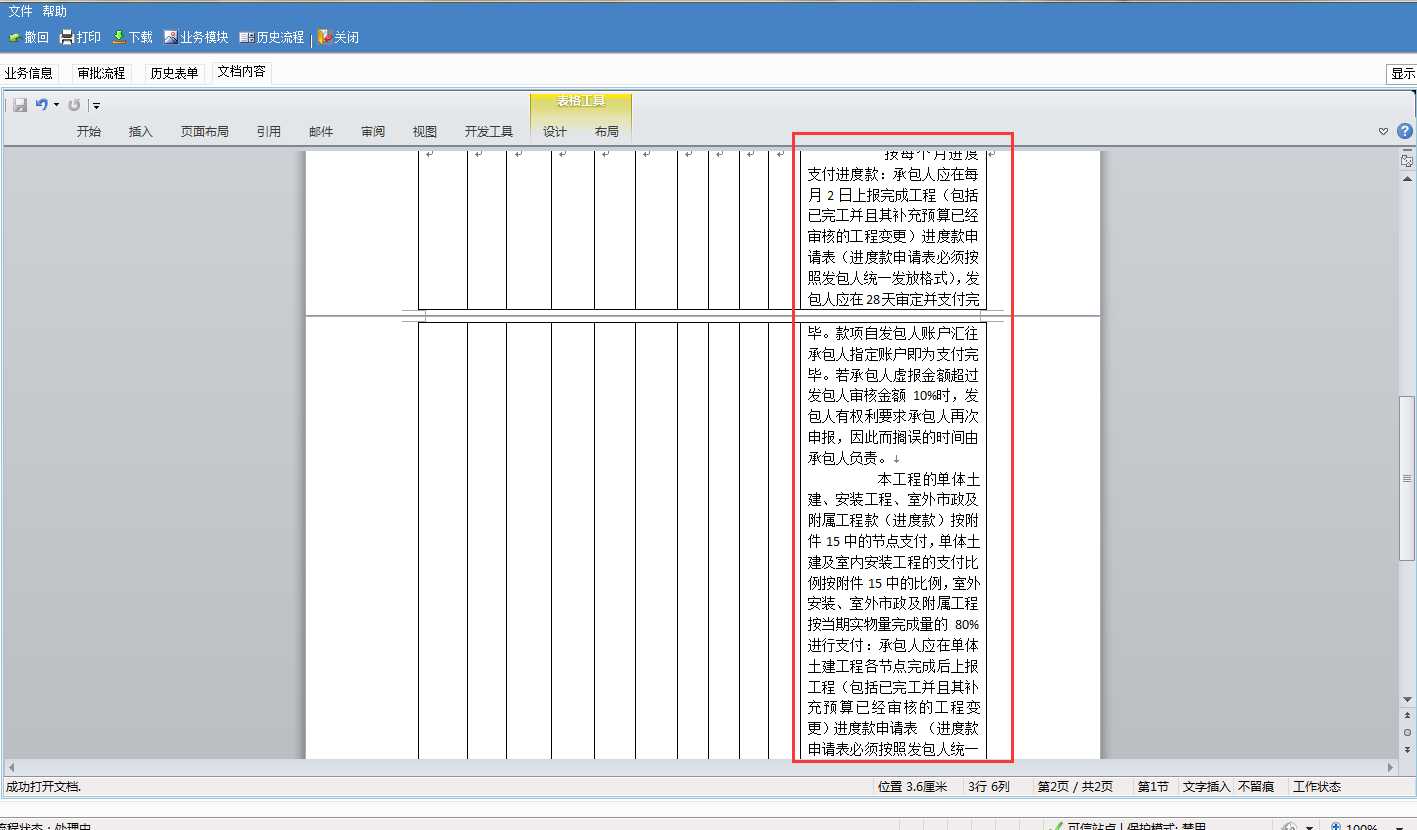Open the 邮件 ribbon tab
Viewport: 1417px width, 830px height.
[321, 131]
